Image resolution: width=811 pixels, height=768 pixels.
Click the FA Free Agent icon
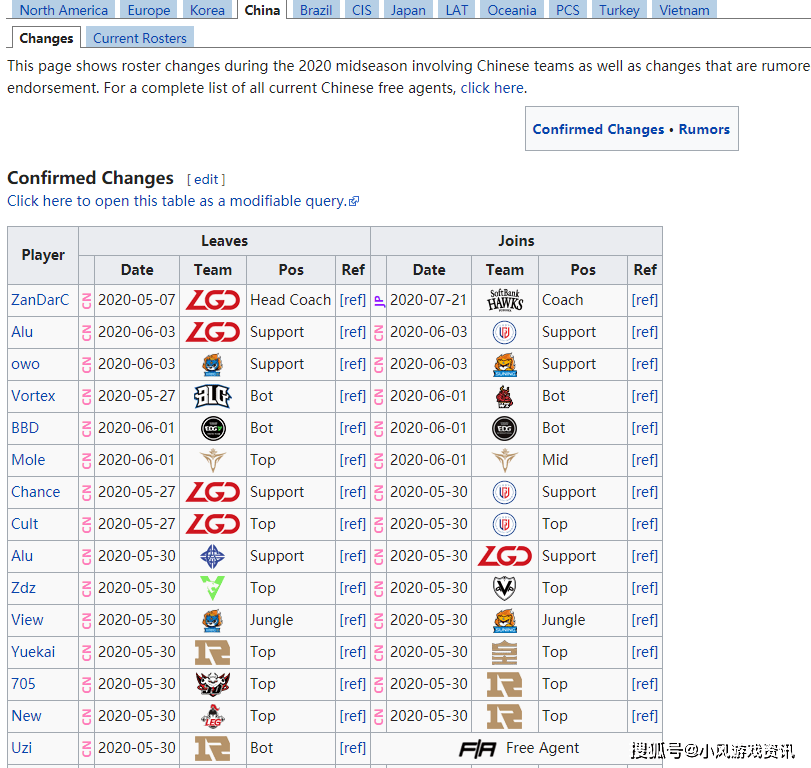pyautogui.click(x=477, y=748)
